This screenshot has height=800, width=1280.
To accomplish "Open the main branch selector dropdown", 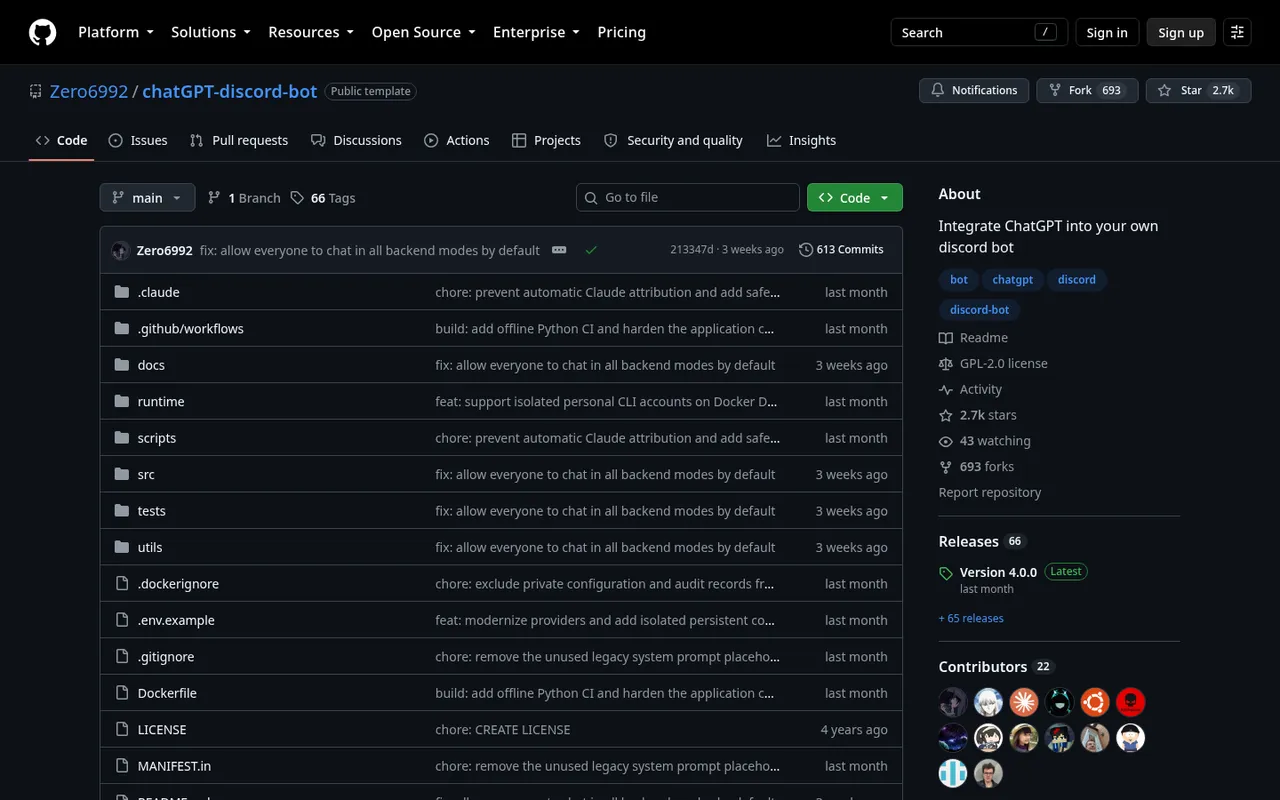I will pyautogui.click(x=147, y=198).
